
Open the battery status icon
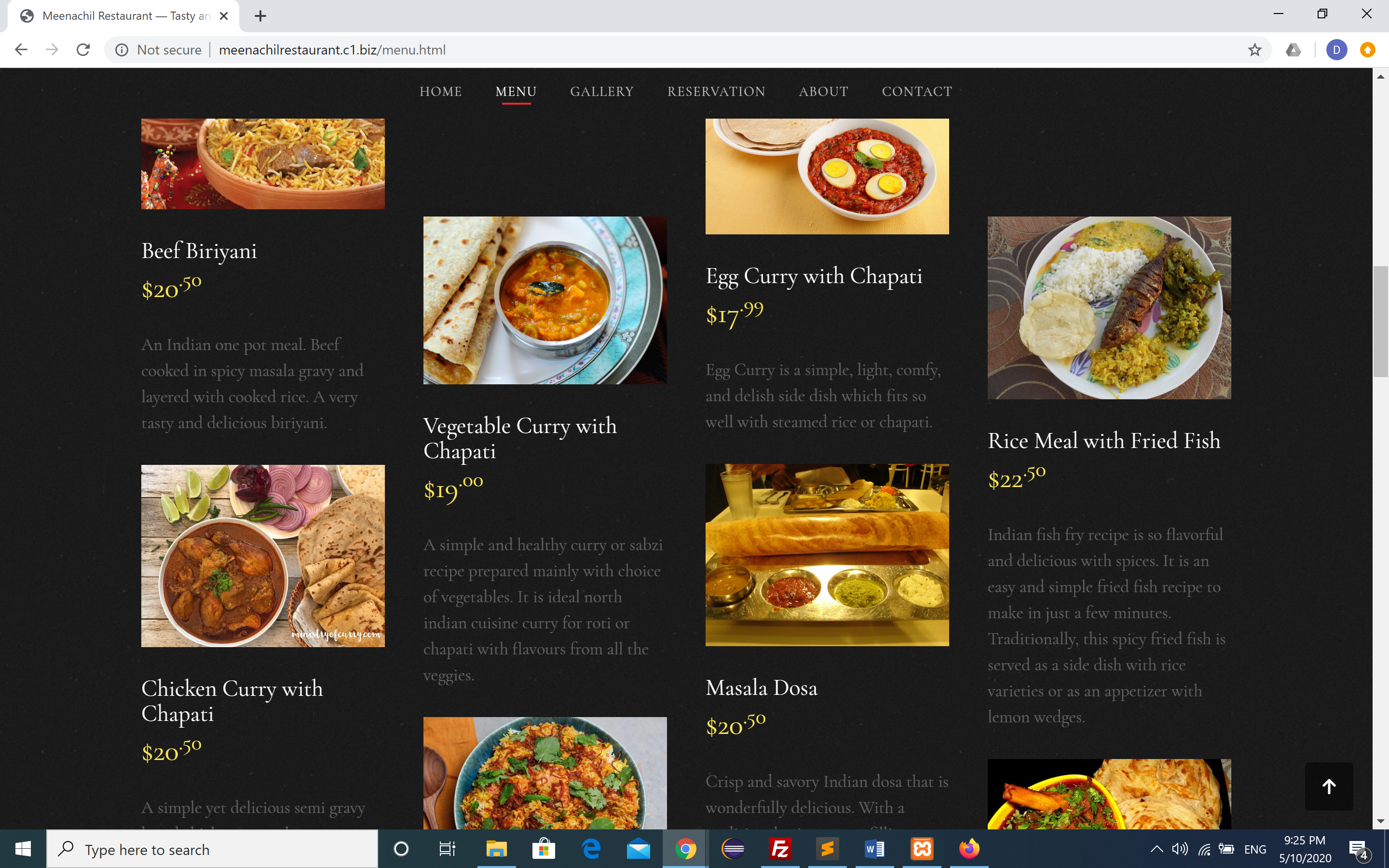pyautogui.click(x=1226, y=849)
